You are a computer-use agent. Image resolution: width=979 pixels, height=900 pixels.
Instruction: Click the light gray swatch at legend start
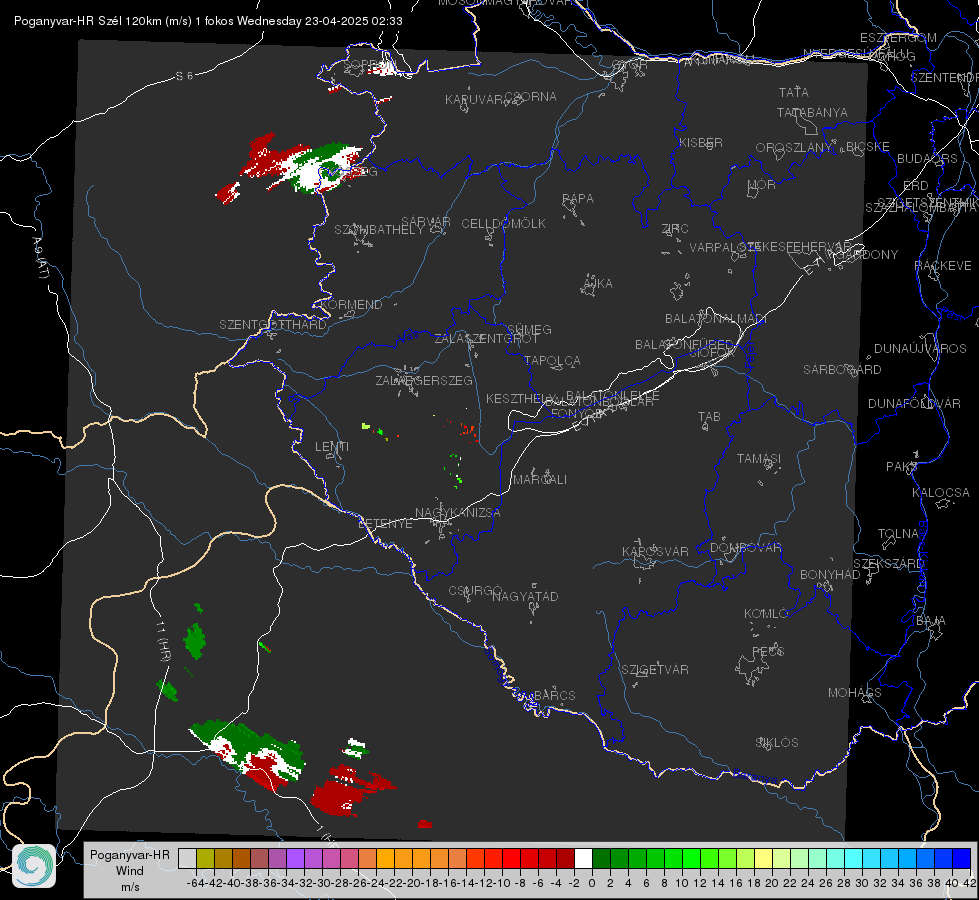(x=187, y=858)
